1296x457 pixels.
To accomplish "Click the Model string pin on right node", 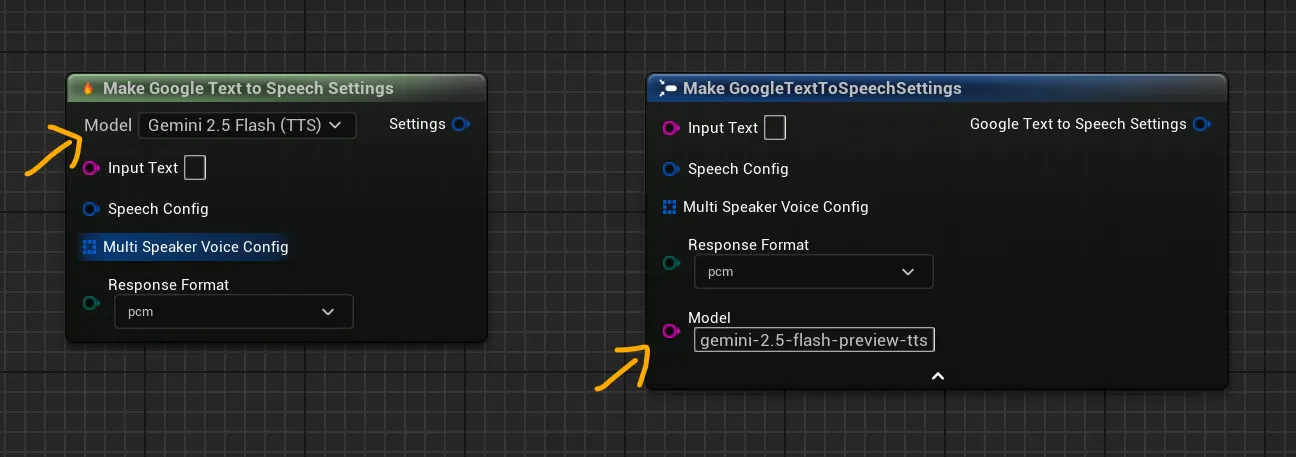I will tap(672, 331).
